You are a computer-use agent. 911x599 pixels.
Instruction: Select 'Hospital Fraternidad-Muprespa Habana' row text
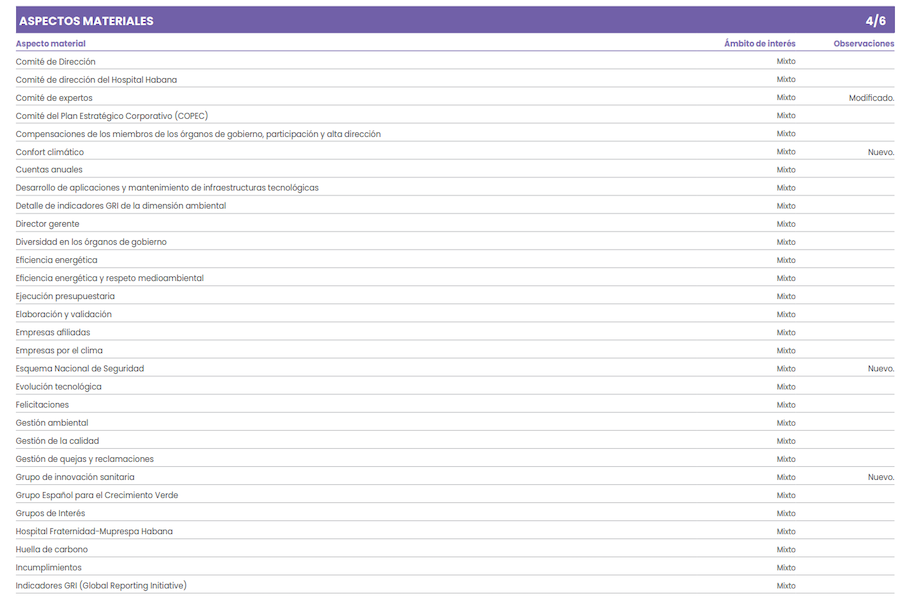94,531
